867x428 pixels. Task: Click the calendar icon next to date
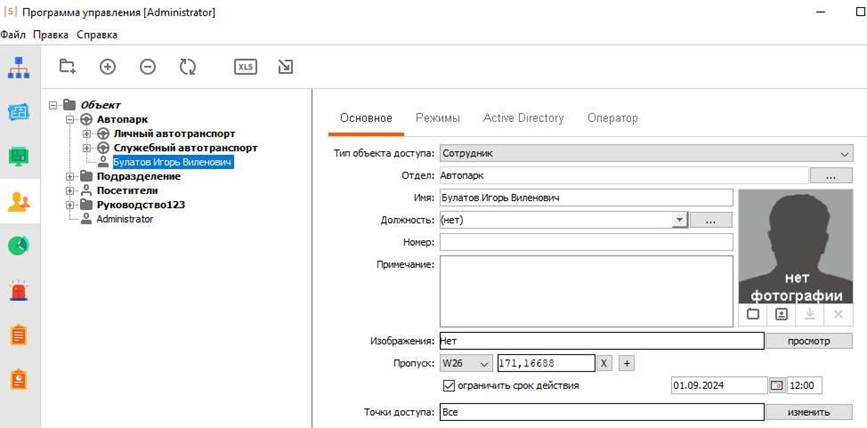point(776,385)
